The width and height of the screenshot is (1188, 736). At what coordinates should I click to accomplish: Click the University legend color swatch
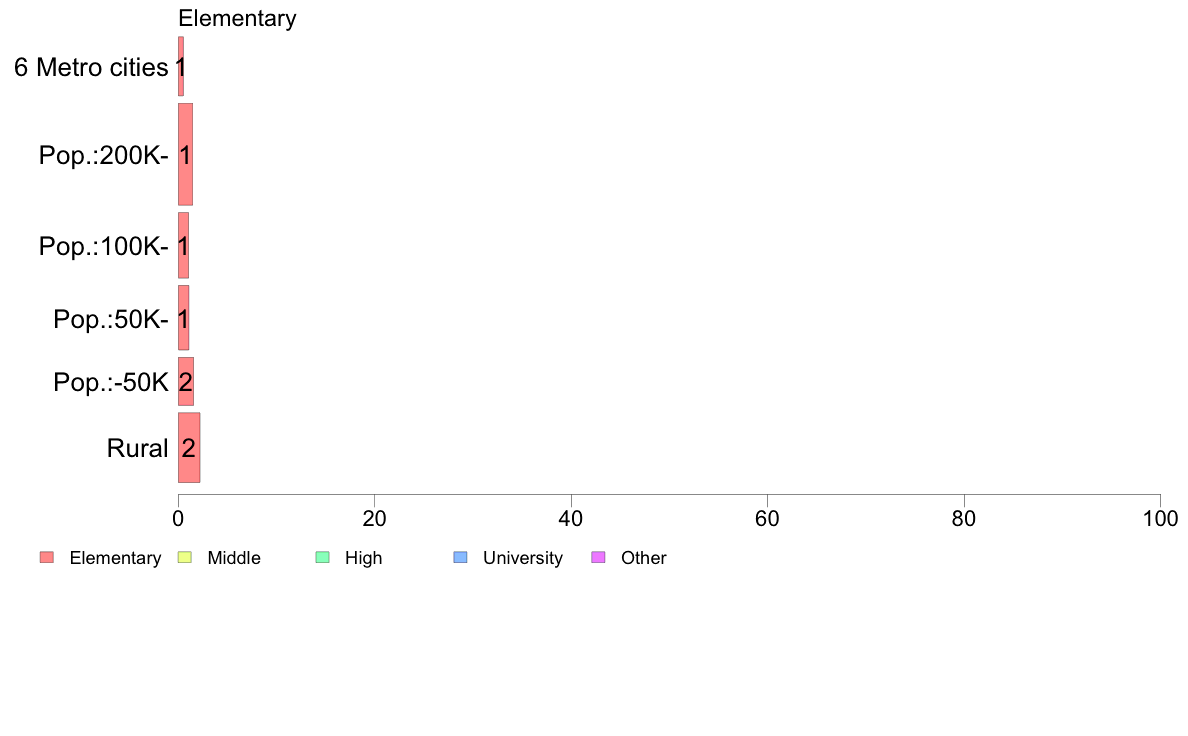pos(460,558)
